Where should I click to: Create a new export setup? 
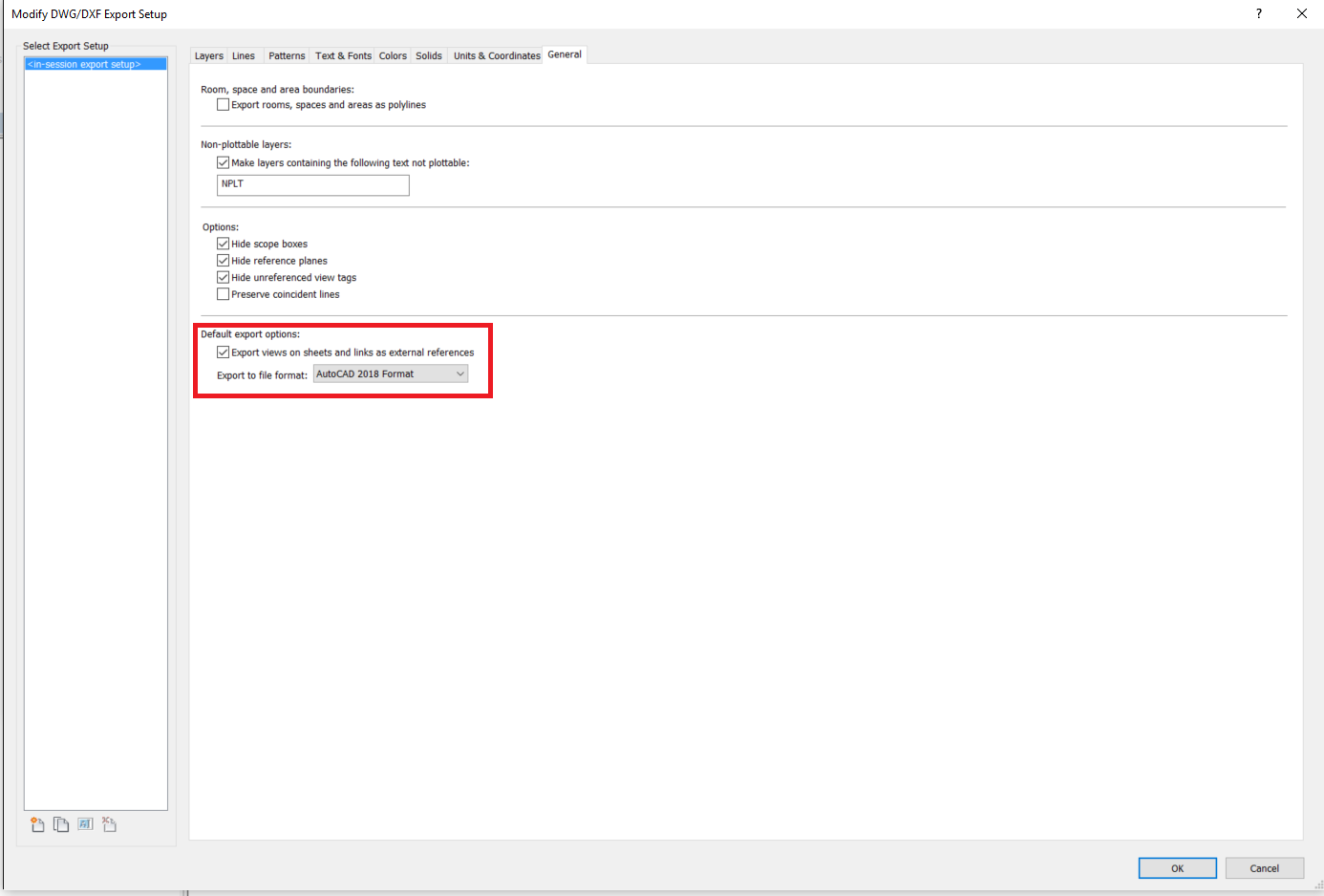37,824
